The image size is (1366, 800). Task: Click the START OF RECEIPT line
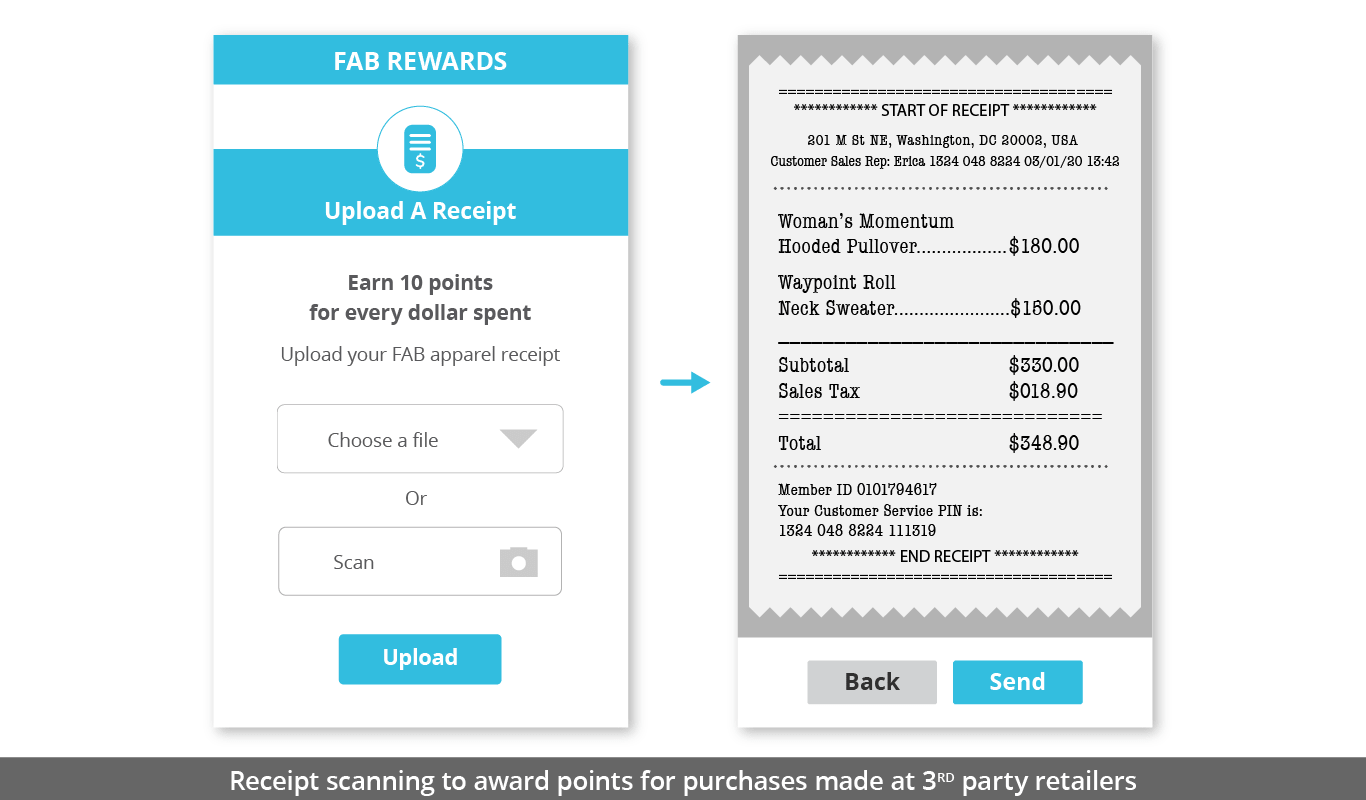[x=944, y=110]
